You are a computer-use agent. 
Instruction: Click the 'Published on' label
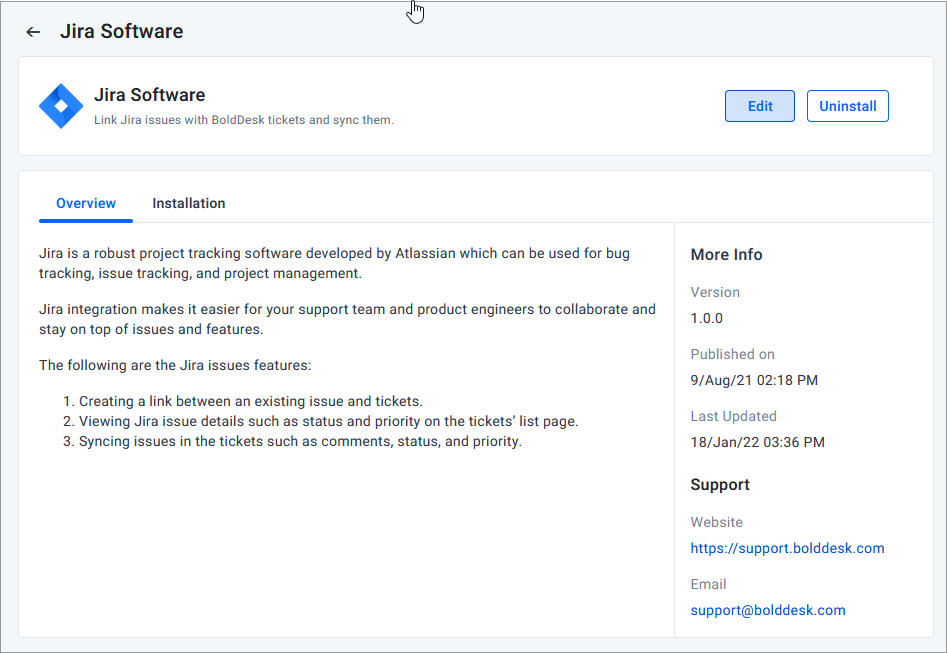point(732,355)
